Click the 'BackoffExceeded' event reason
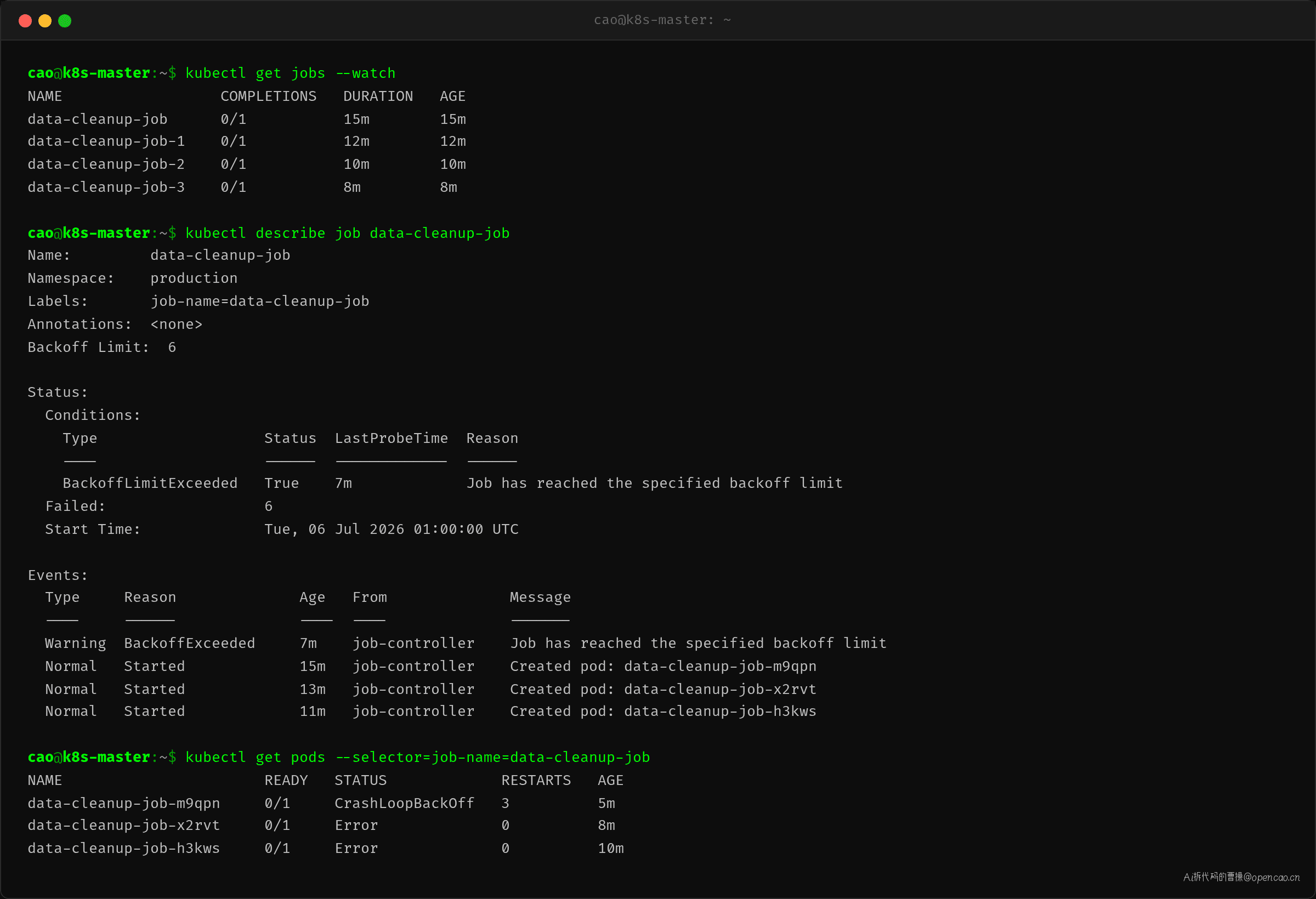The width and height of the screenshot is (1316, 899). point(190,643)
